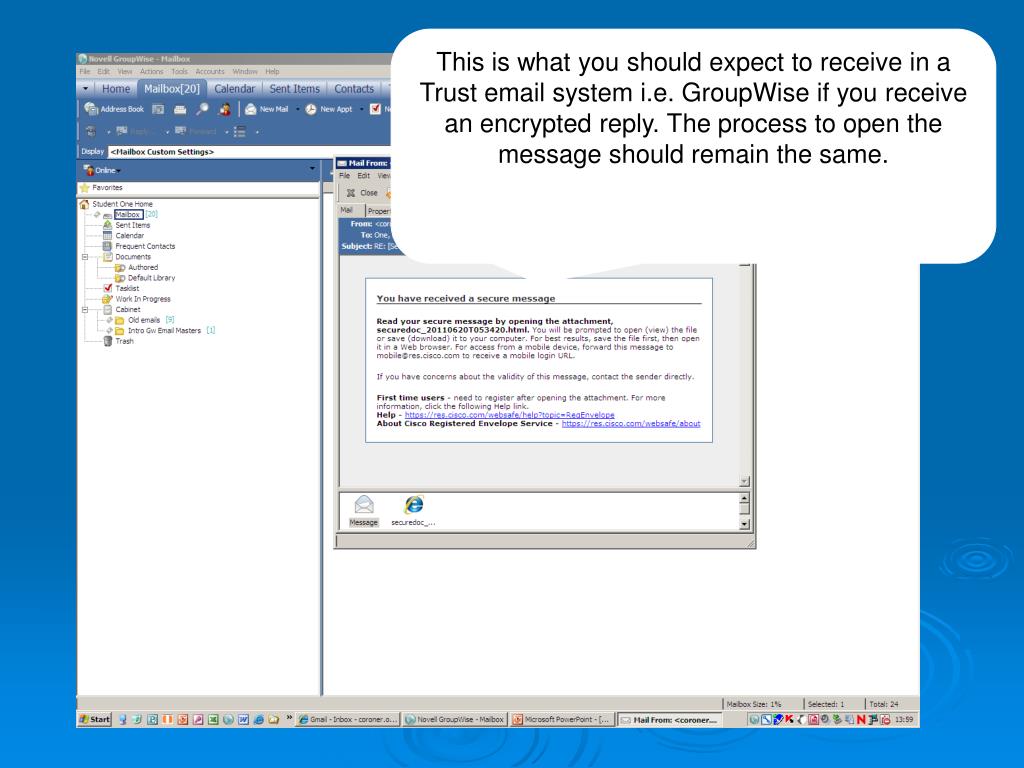This screenshot has height=768, width=1024.
Task: Click attachment pane scrollbar up arrow
Action: click(744, 498)
